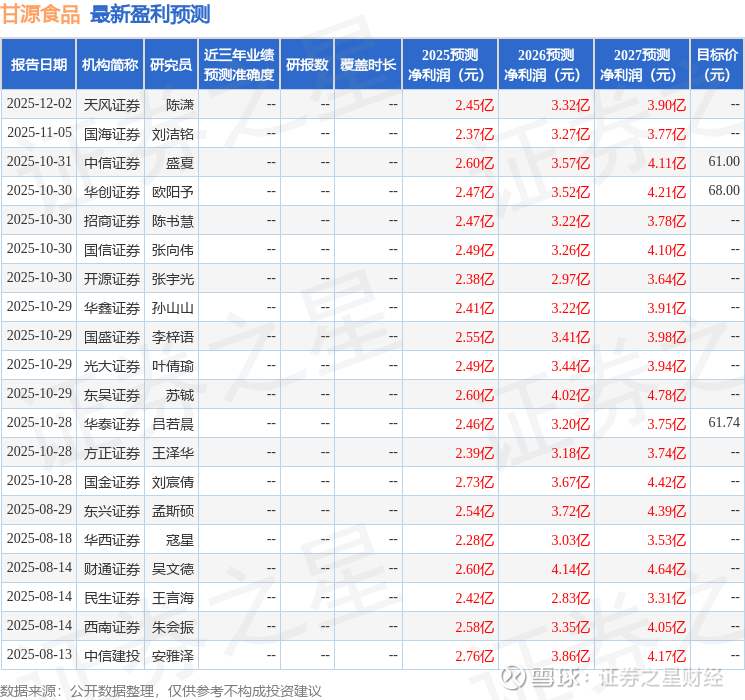The image size is (745, 700).
Task: Select the 机构简称 column header
Action: tap(110, 64)
